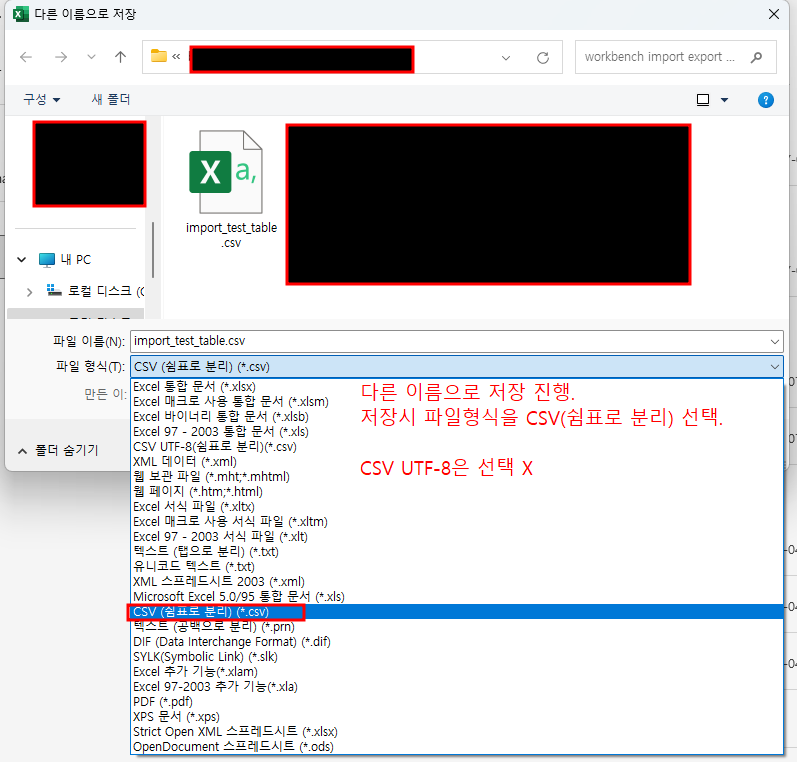Collapse the 내 PC tree node

[21, 260]
